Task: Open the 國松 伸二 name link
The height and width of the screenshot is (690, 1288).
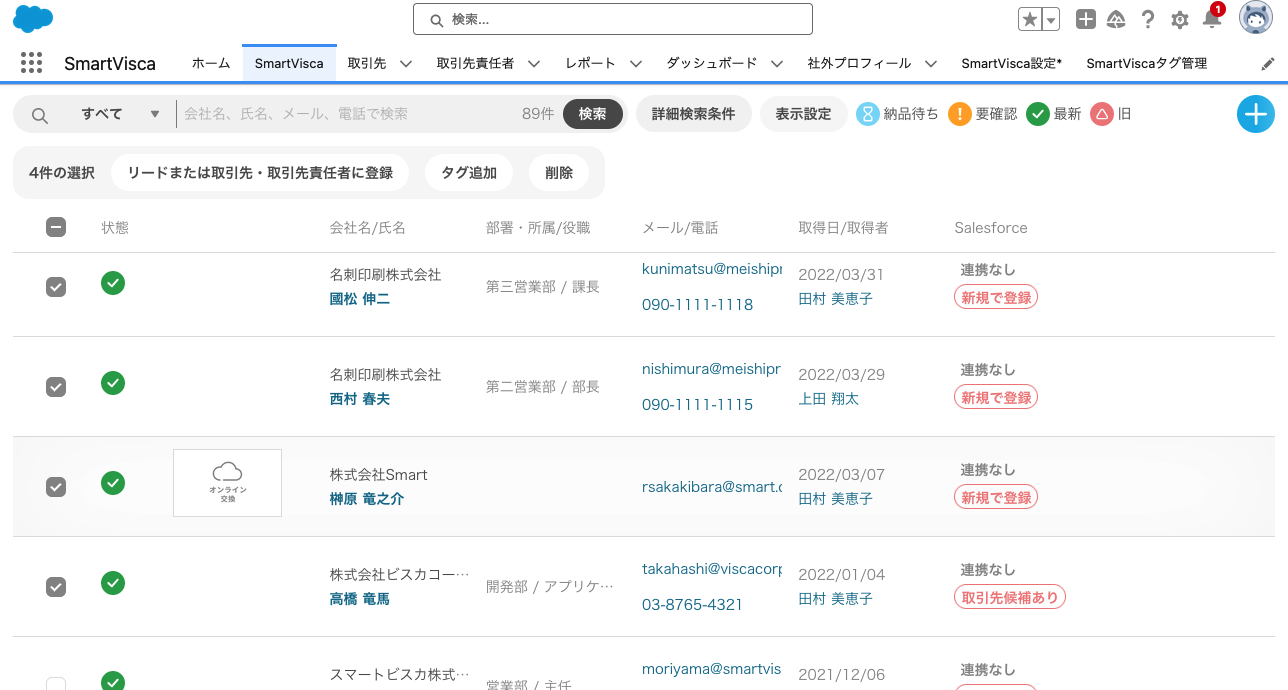Action: tap(360, 299)
